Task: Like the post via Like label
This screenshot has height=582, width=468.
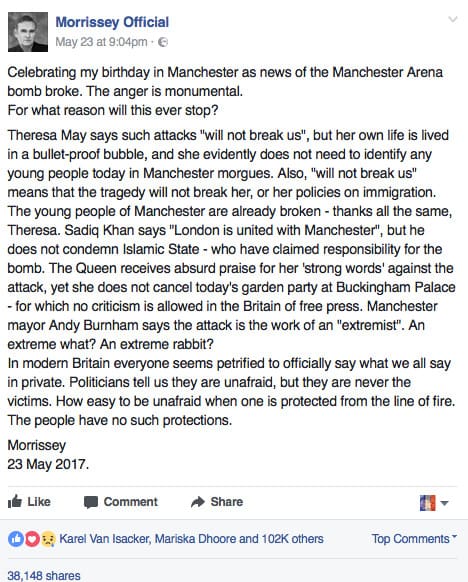Action: (39, 502)
